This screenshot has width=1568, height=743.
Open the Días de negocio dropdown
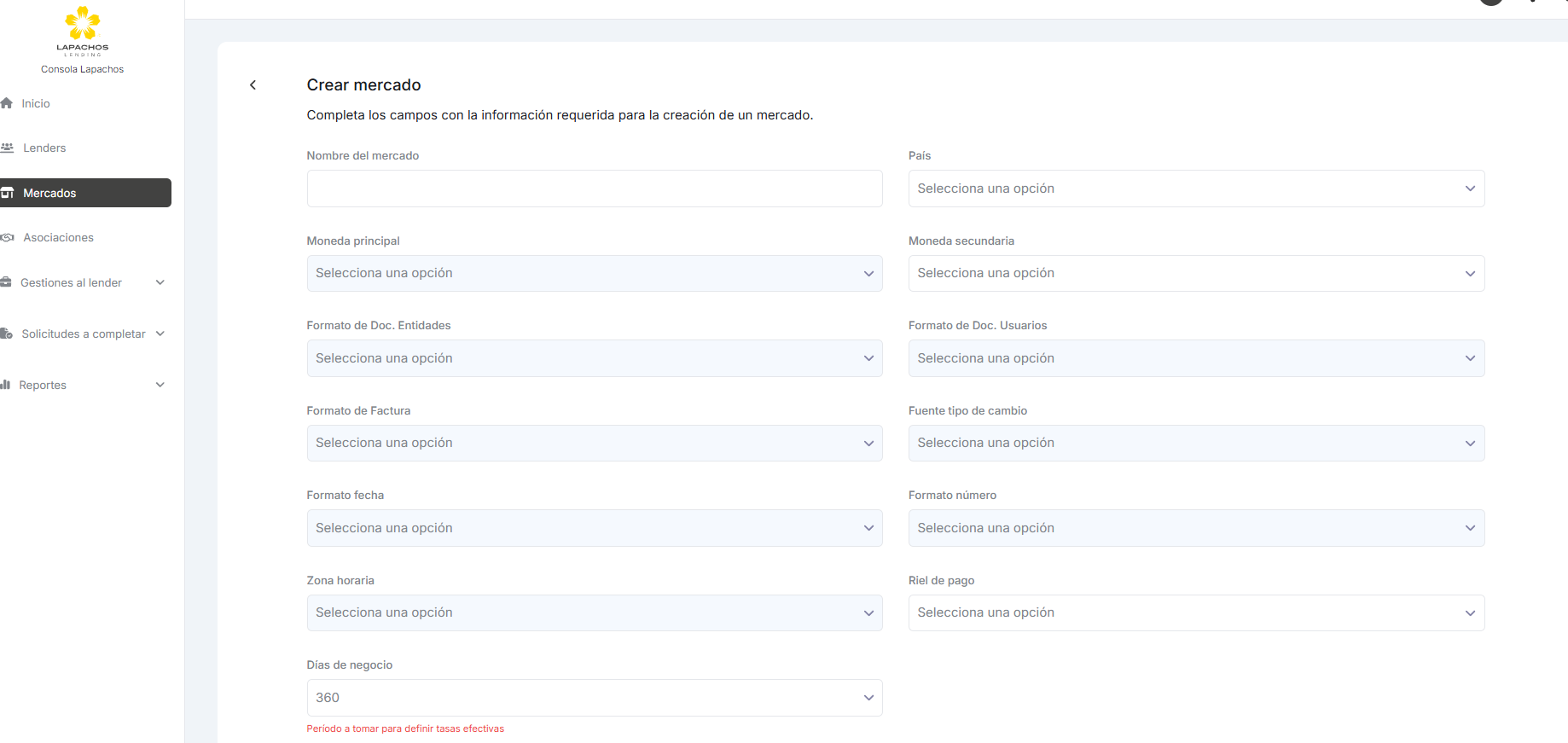click(x=594, y=698)
